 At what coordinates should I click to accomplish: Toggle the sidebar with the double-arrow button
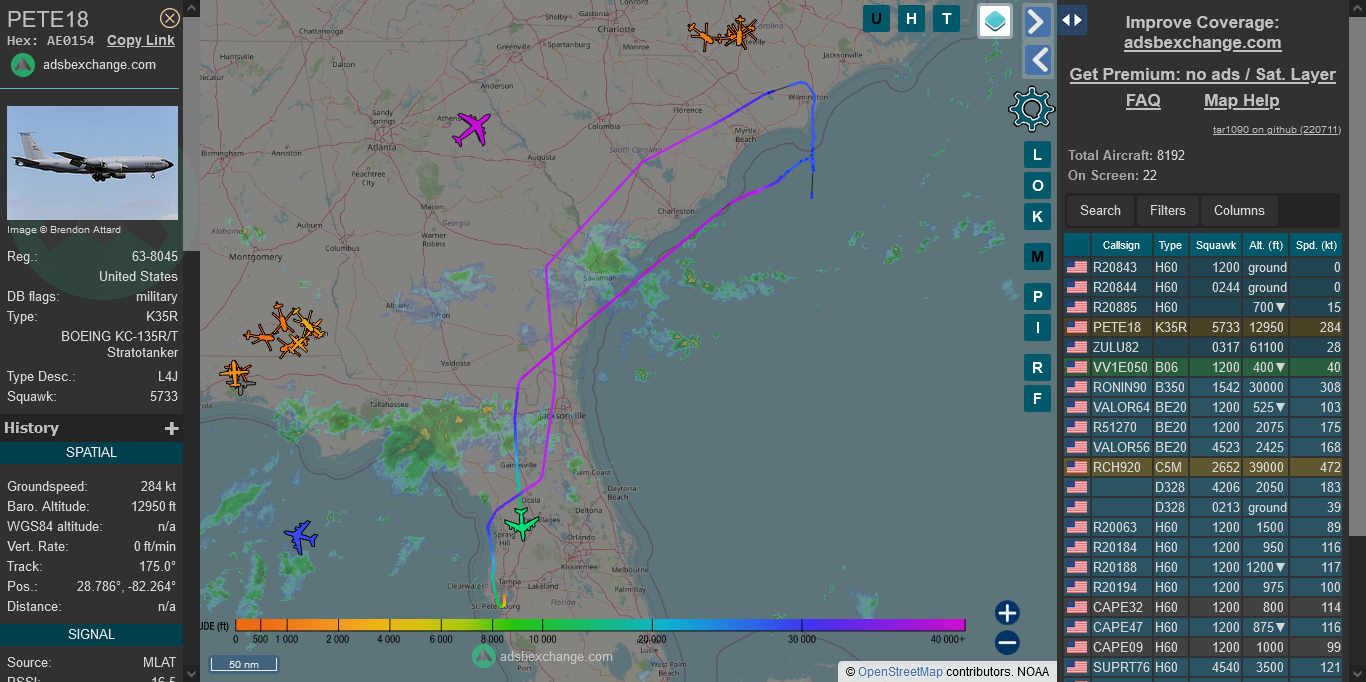click(1071, 20)
